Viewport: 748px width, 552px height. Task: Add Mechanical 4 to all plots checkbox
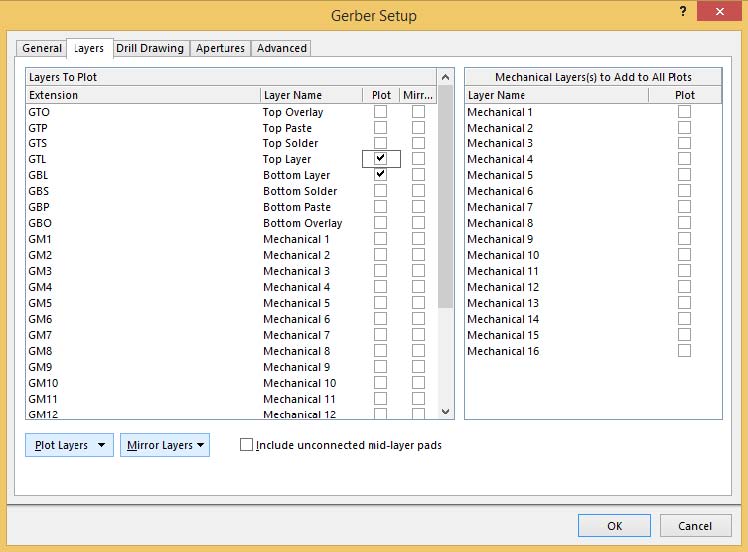[684, 159]
